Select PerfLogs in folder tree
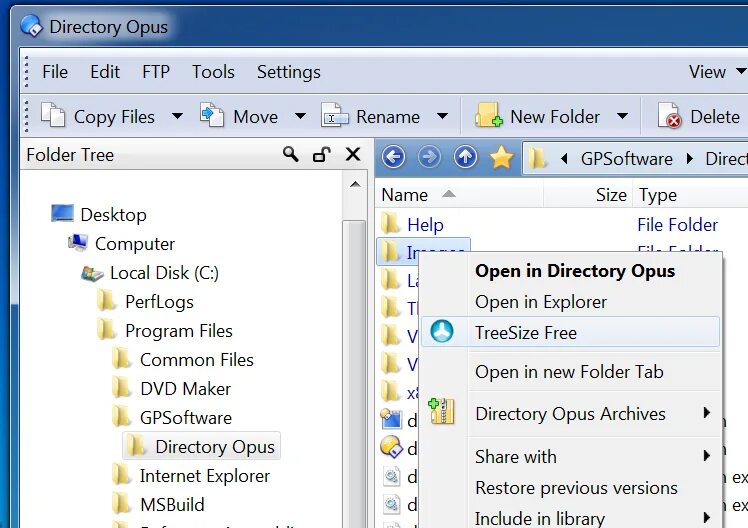This screenshot has height=528, width=748. tap(159, 301)
